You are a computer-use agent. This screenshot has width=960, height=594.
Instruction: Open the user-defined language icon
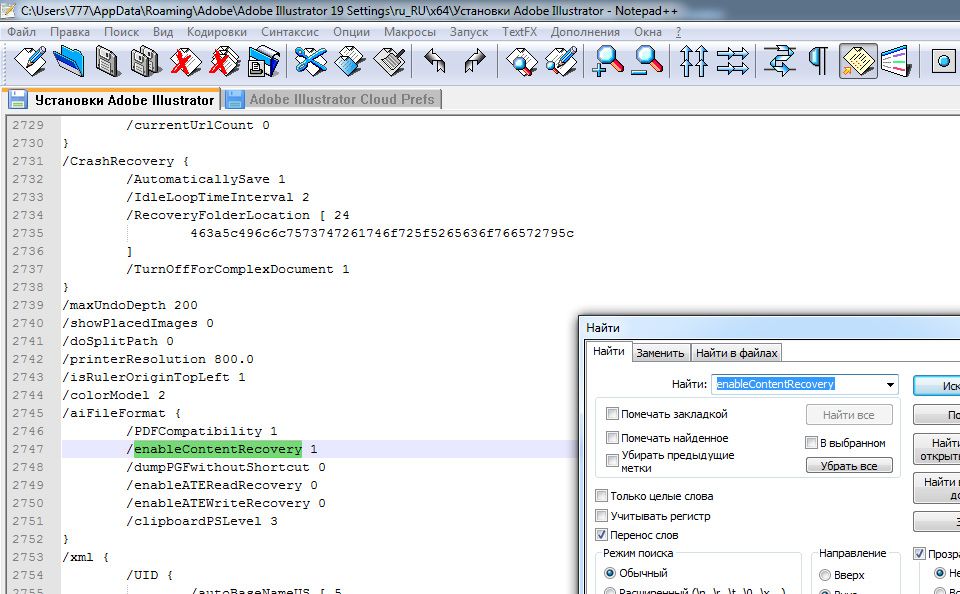[897, 61]
